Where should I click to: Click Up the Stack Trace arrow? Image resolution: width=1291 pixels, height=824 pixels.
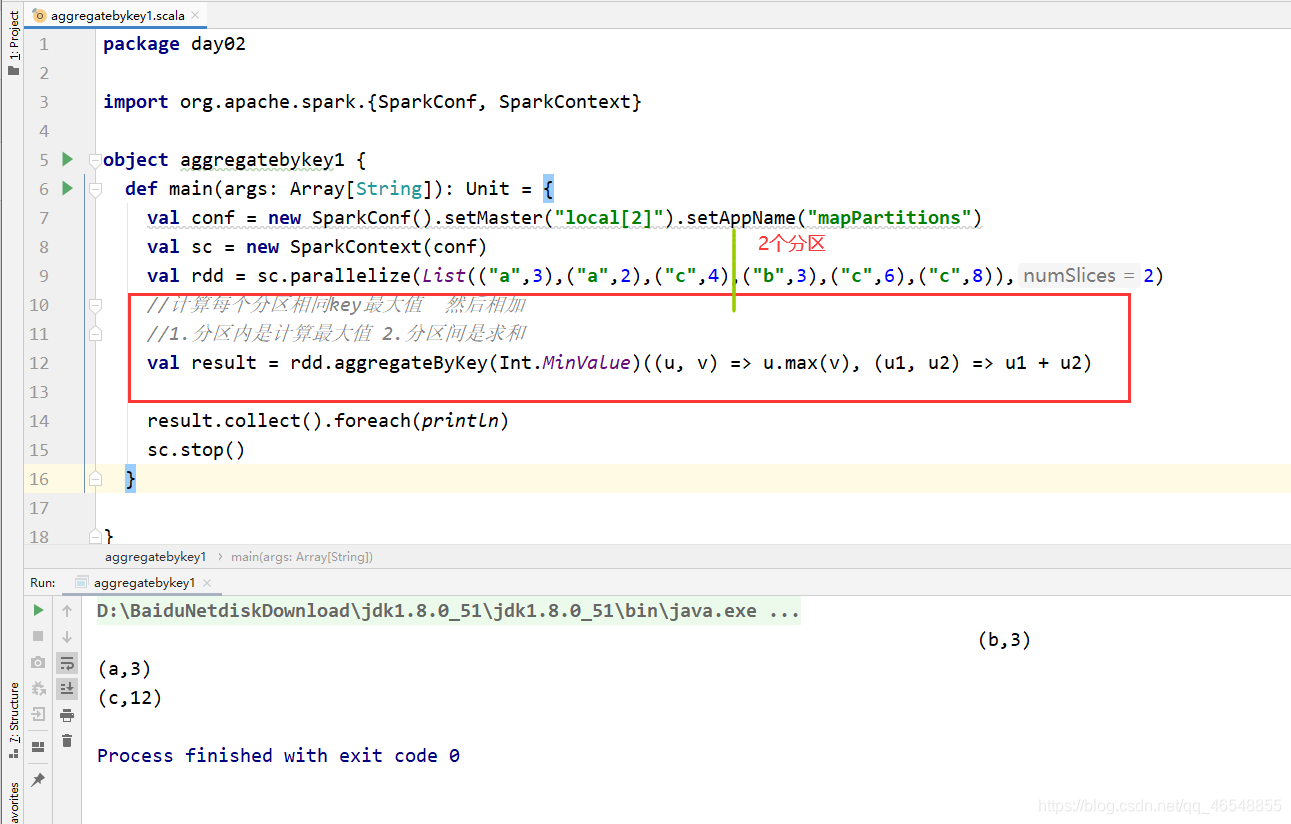click(67, 610)
